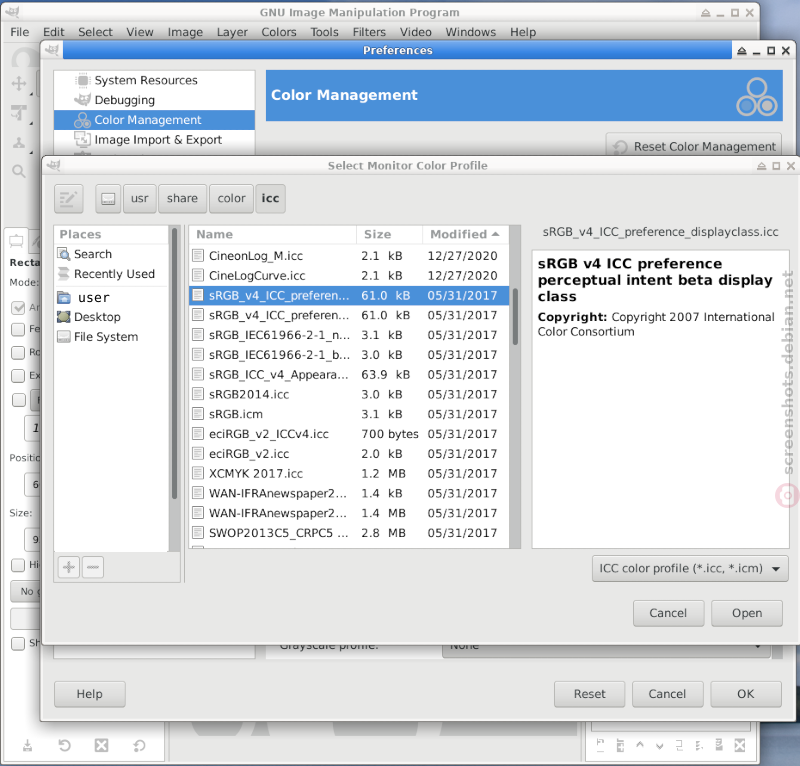Enable the Expand from center checkbox
This screenshot has height=766, width=800.
[x=18, y=376]
